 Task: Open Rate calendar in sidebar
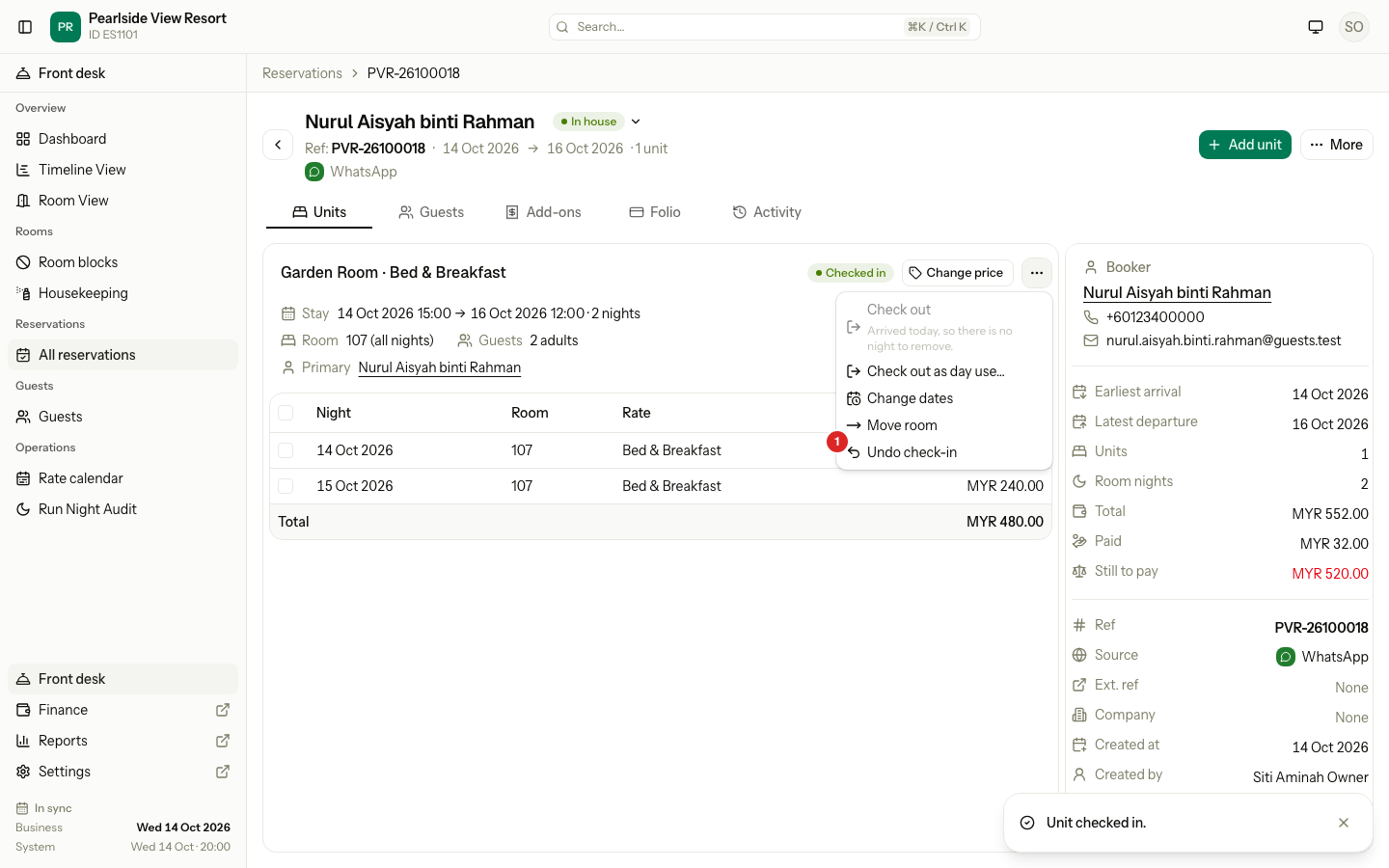click(123, 478)
